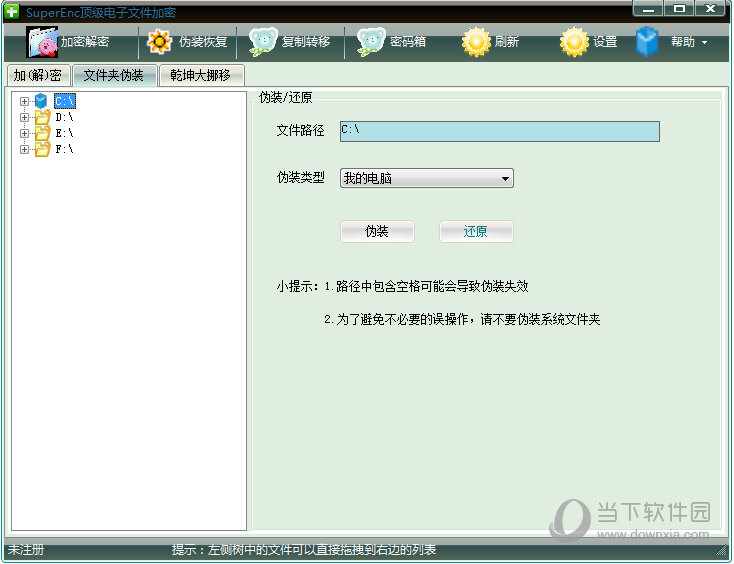Select D:\ in the drive tree

tap(65, 117)
